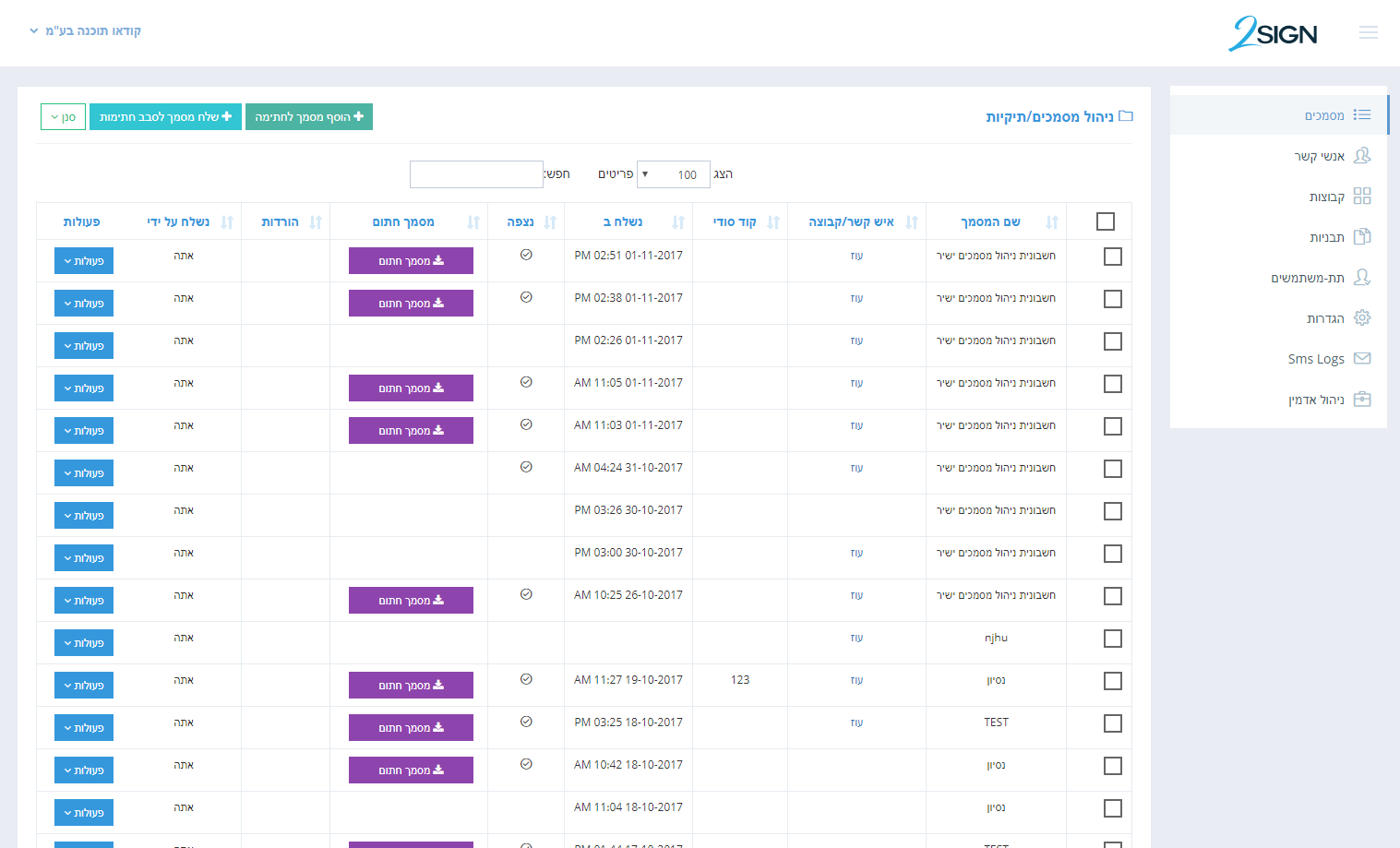This screenshot has width=1400, height=848.
Task: Sort by the שם המסמך column sort icon
Action: pyautogui.click(x=1052, y=222)
